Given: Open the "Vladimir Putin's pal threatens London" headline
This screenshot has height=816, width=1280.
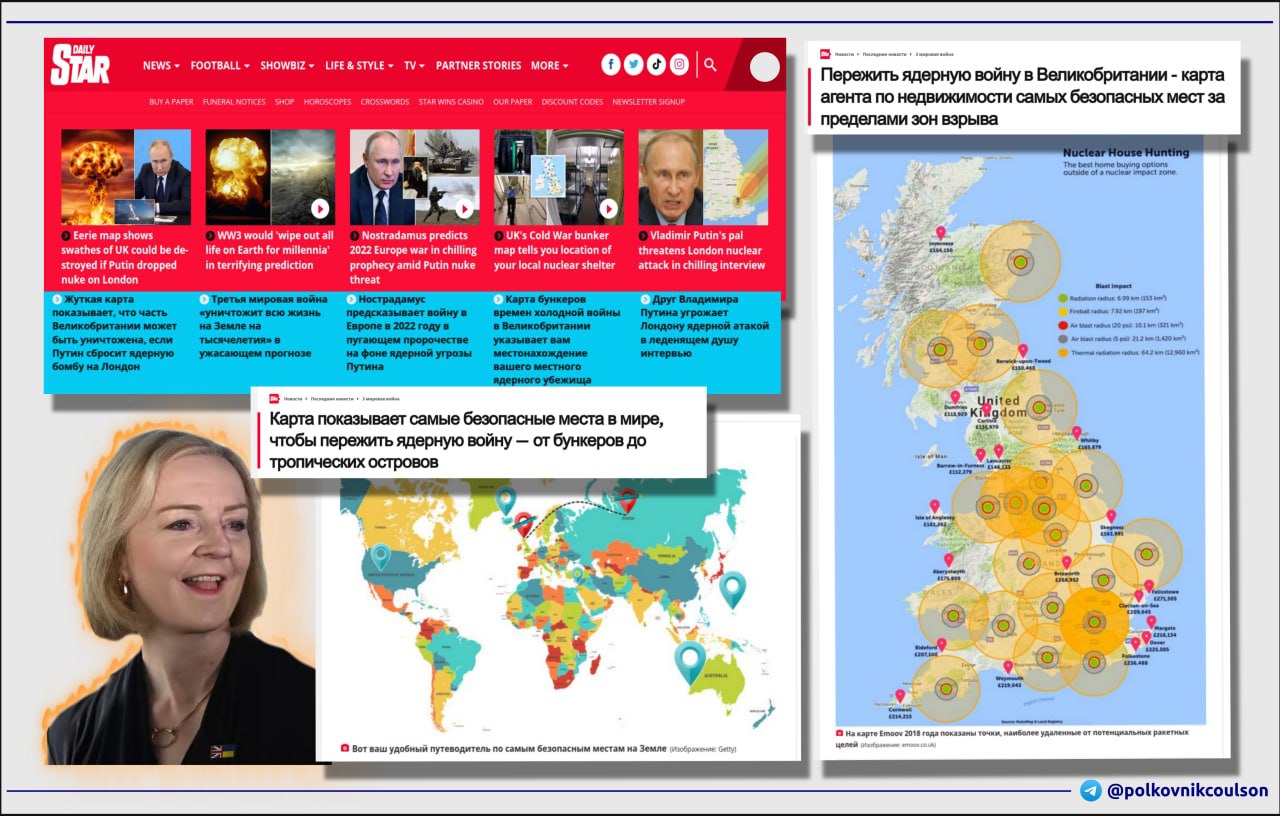Looking at the screenshot, I should coord(702,250).
